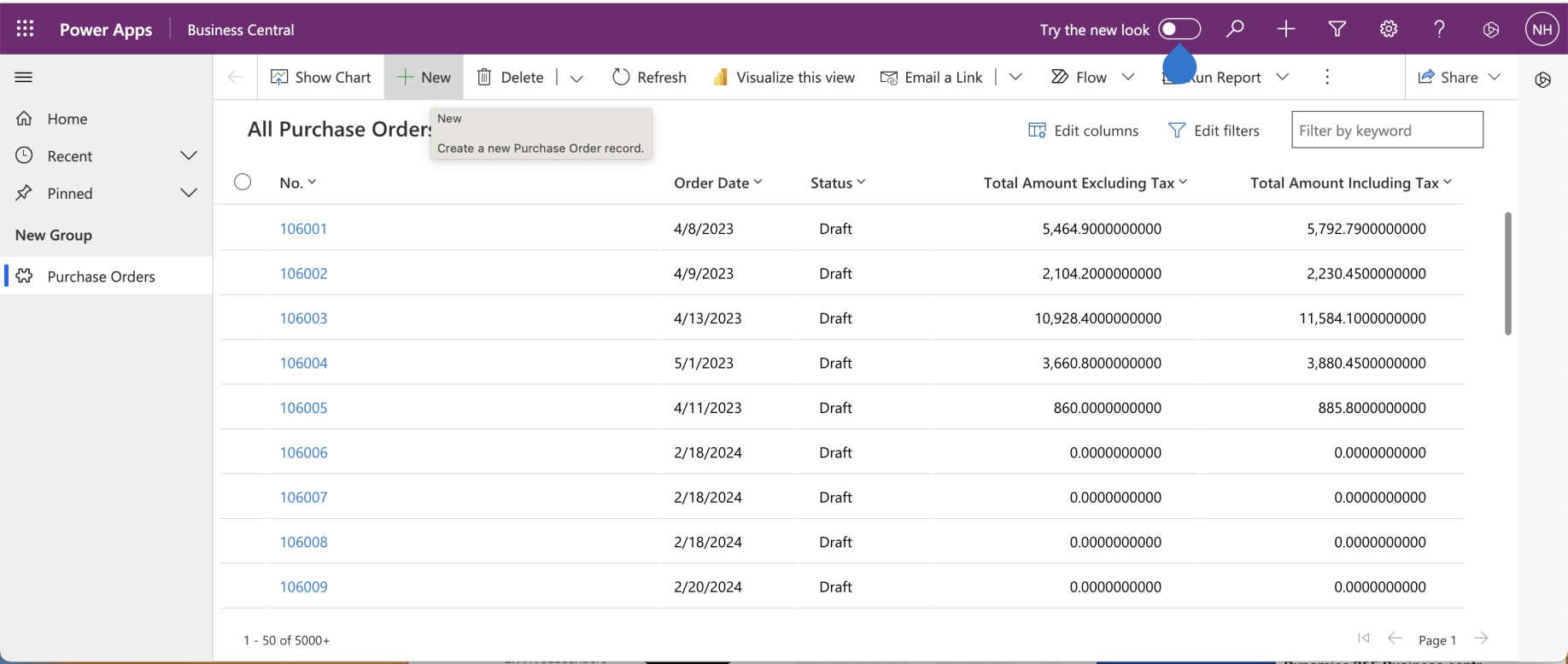Open the Flow dropdown chevron
The image size is (1568, 664).
click(x=1127, y=77)
